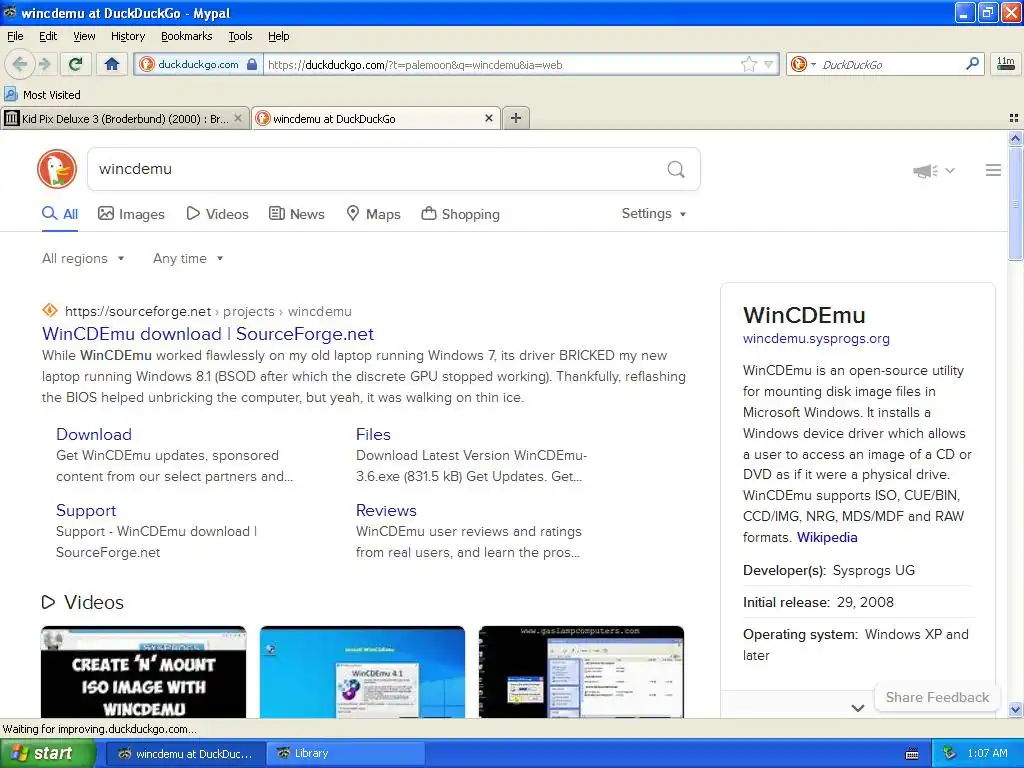The image size is (1024, 768).
Task: Click the Share Feedback button
Action: [x=937, y=697]
